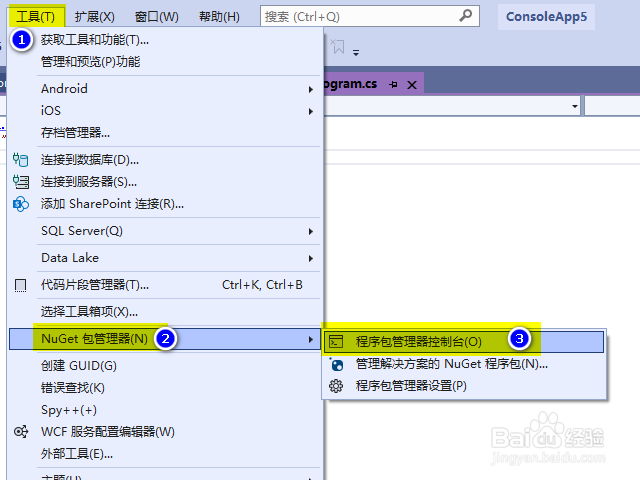This screenshot has width=640, height=480.
Task: Click the 搜索 (Ctrl+Q) search box
Action: click(x=369, y=16)
